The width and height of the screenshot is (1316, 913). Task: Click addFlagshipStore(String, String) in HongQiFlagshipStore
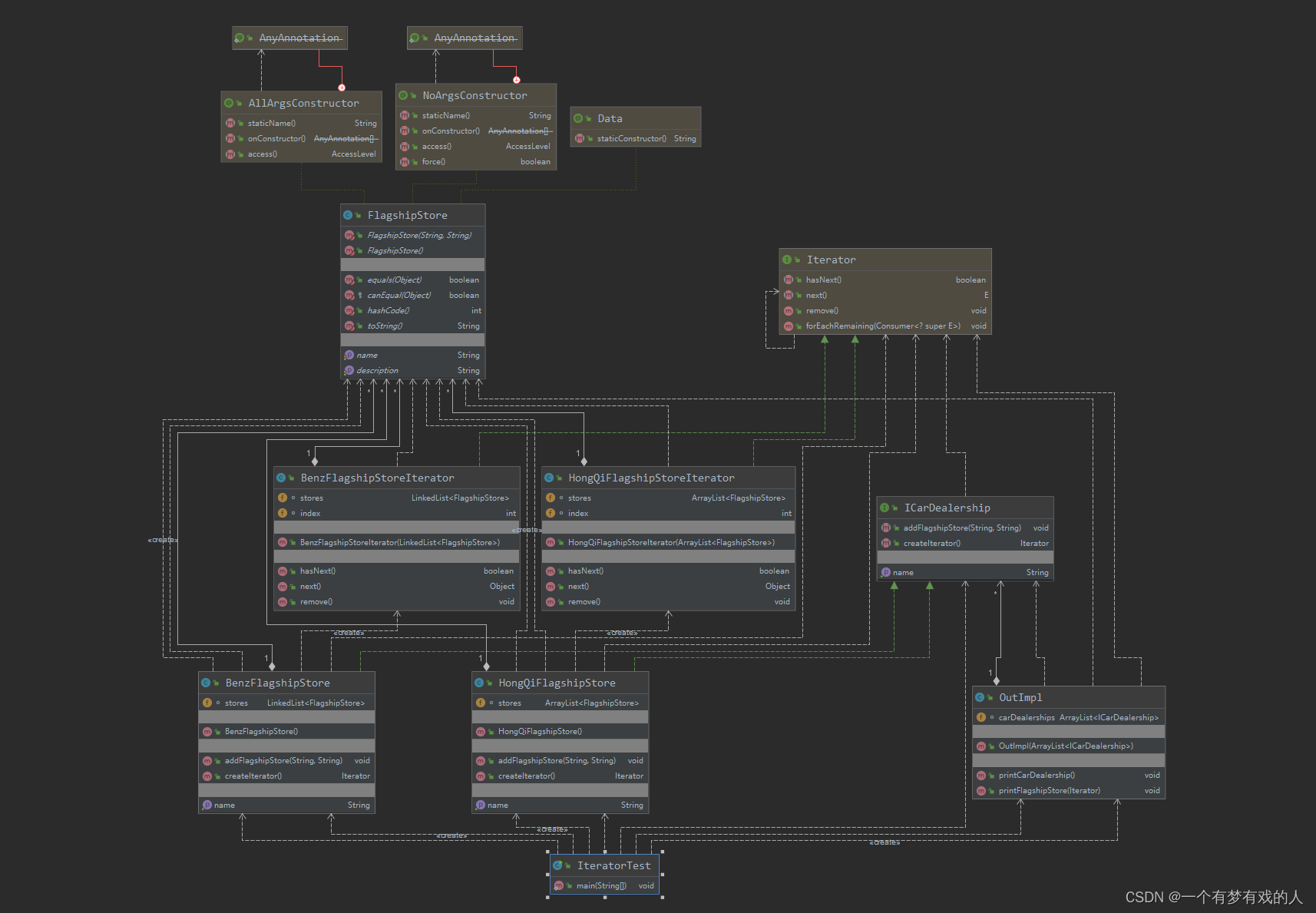[560, 761]
